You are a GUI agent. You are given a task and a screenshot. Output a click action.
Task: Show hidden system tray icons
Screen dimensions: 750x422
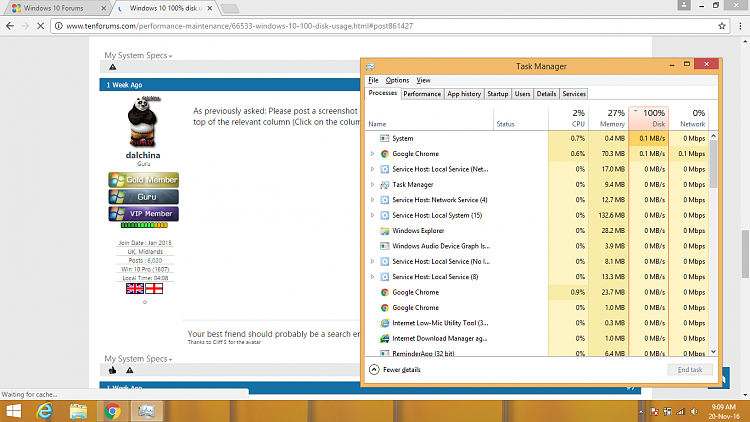[640, 411]
